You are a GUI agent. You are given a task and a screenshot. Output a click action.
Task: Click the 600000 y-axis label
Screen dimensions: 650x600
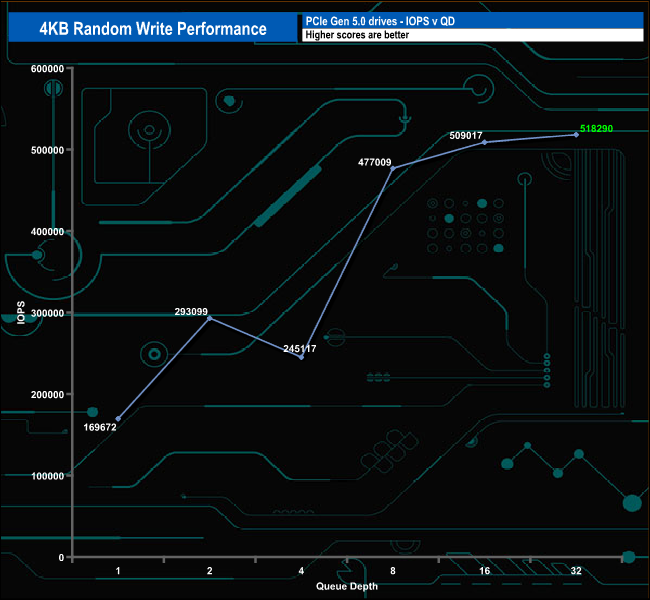[47, 69]
